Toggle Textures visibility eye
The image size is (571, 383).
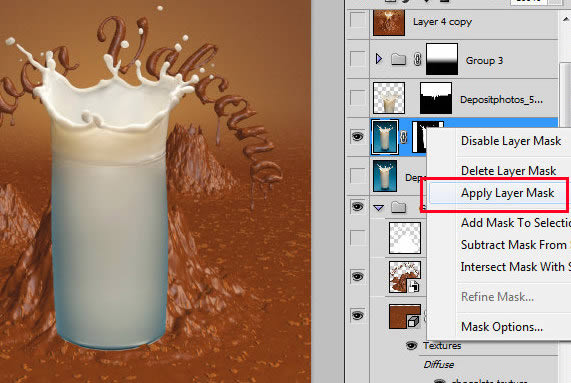(x=411, y=345)
